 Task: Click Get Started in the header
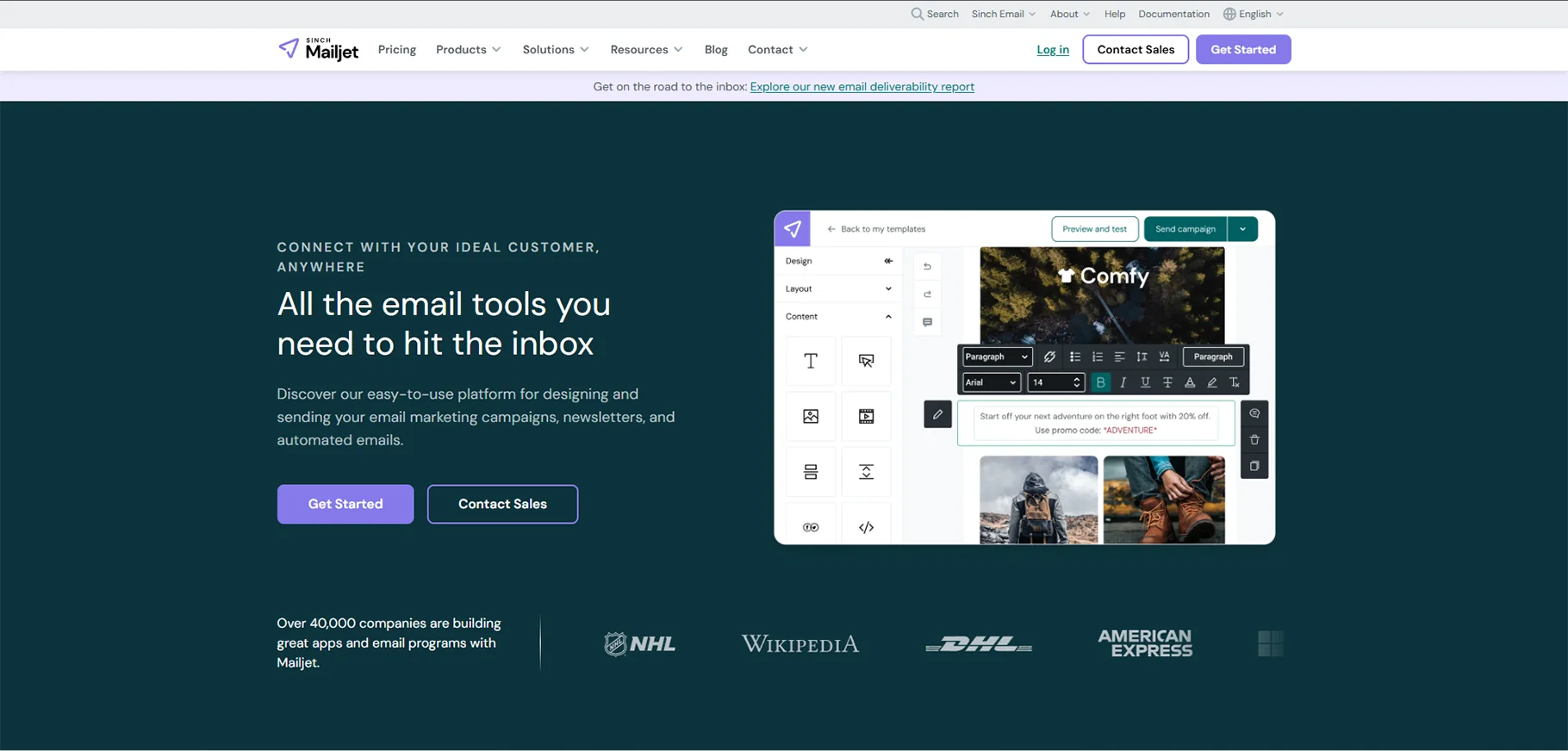pos(1243,49)
